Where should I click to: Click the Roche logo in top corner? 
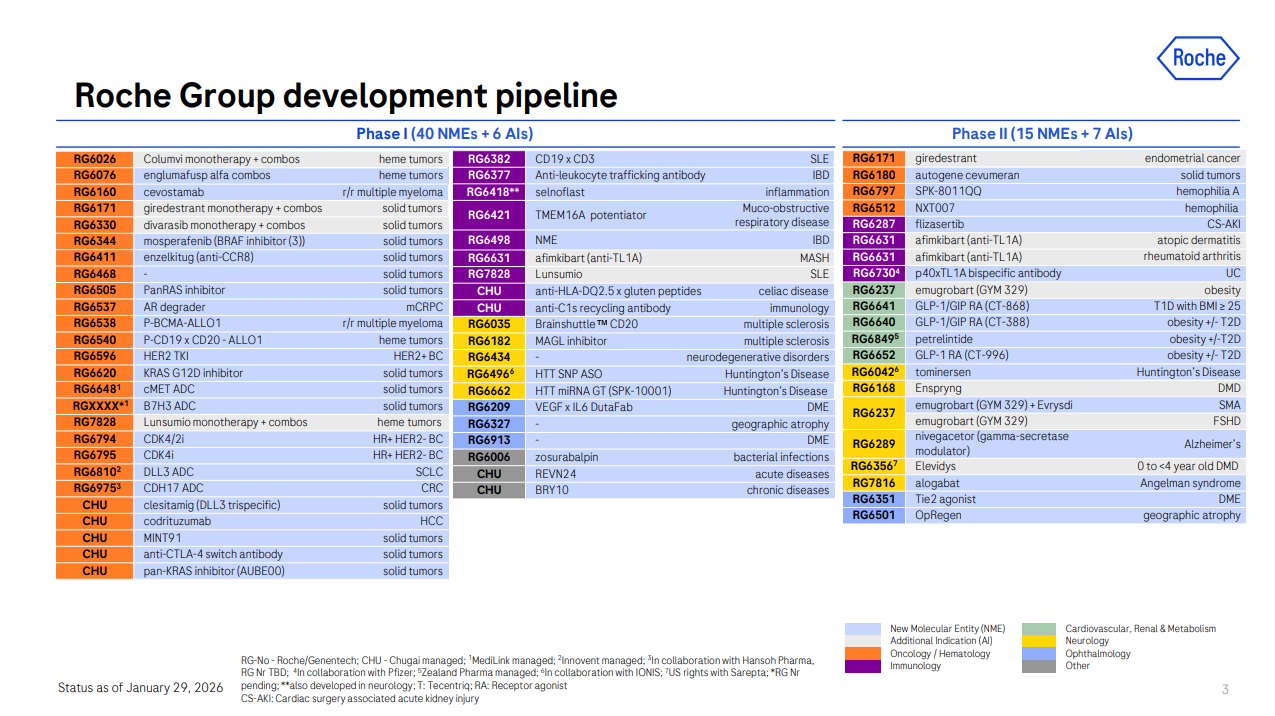(x=1198, y=58)
